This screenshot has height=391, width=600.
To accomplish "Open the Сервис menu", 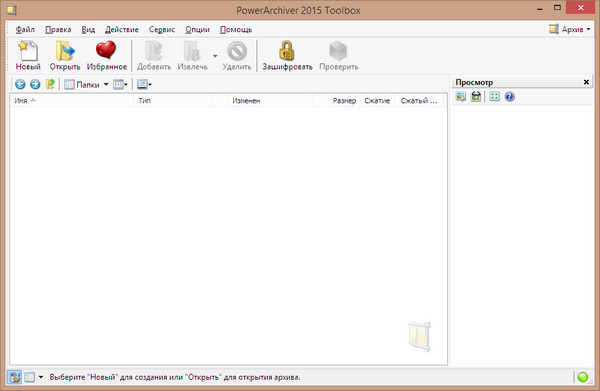I will click(162, 29).
